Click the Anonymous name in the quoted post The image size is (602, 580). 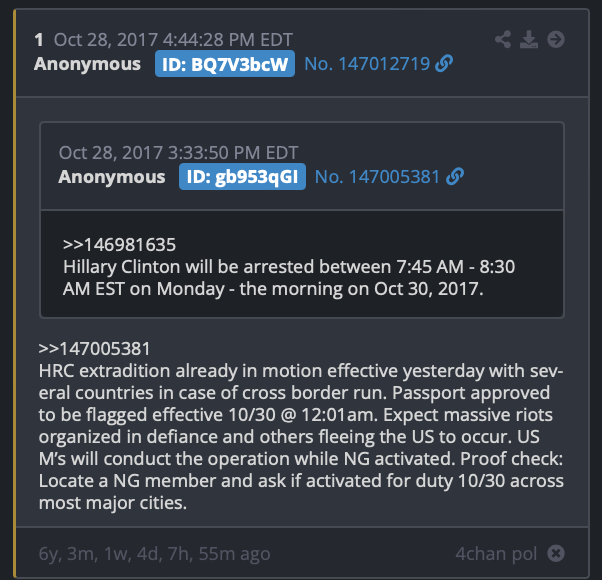coord(112,177)
